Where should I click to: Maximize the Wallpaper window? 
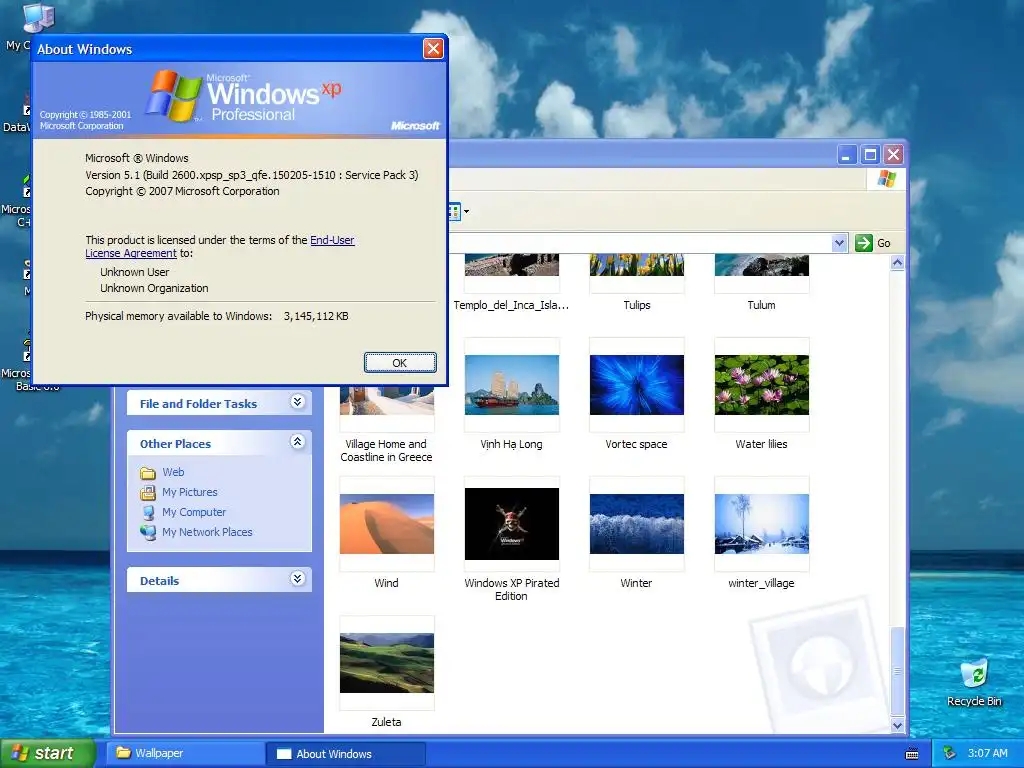(870, 155)
